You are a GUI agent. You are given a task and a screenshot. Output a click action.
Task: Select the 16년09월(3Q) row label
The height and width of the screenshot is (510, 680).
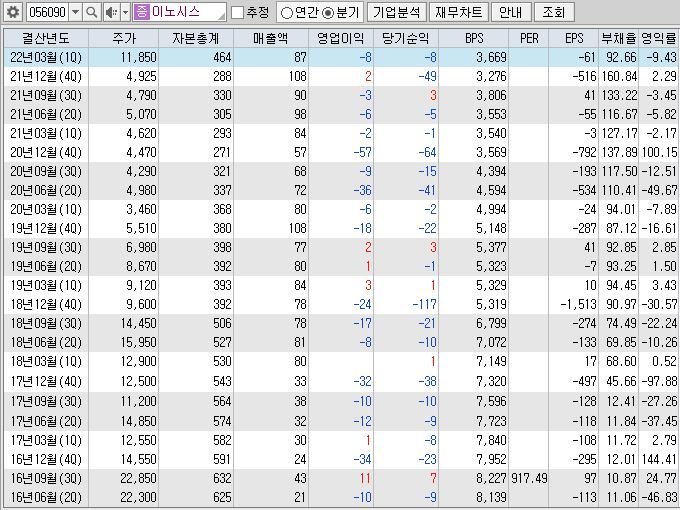click(x=46, y=478)
